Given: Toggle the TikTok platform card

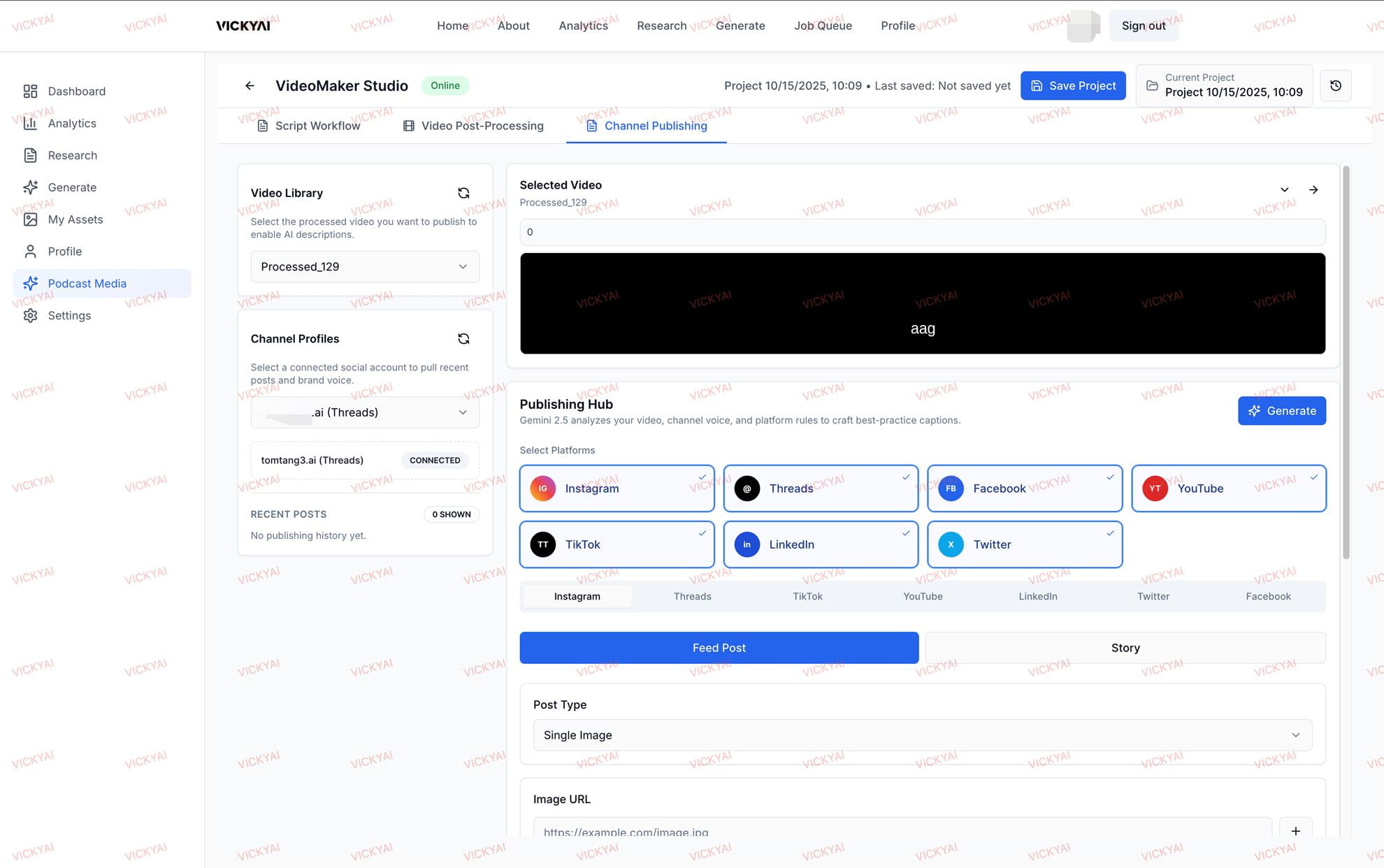Looking at the screenshot, I should 617,544.
